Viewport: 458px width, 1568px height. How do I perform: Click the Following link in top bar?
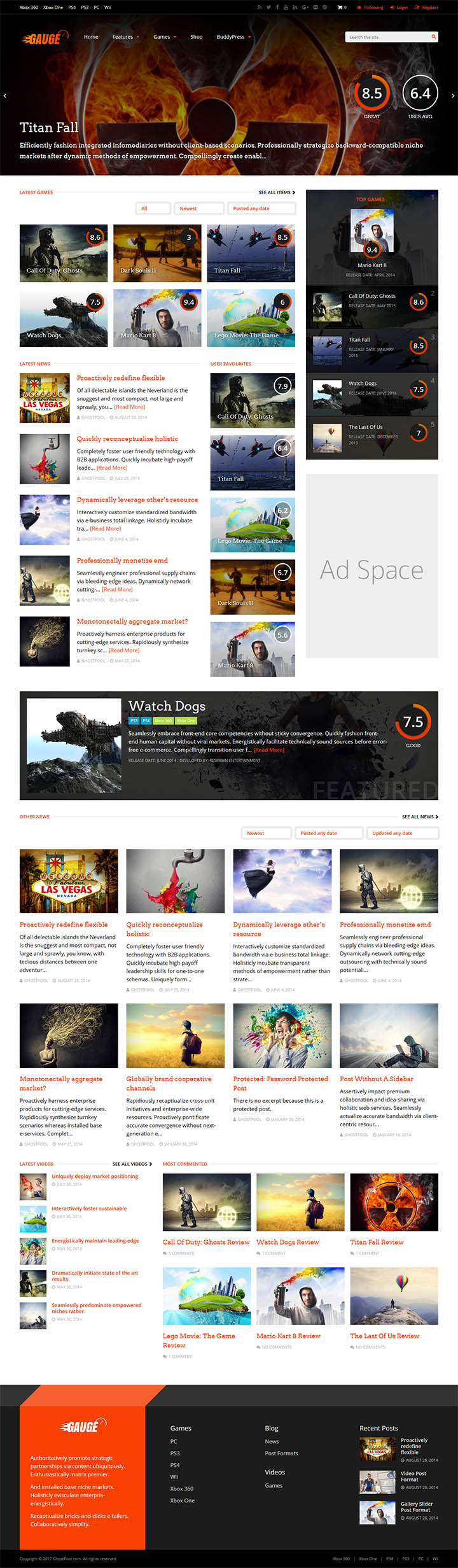(x=370, y=8)
